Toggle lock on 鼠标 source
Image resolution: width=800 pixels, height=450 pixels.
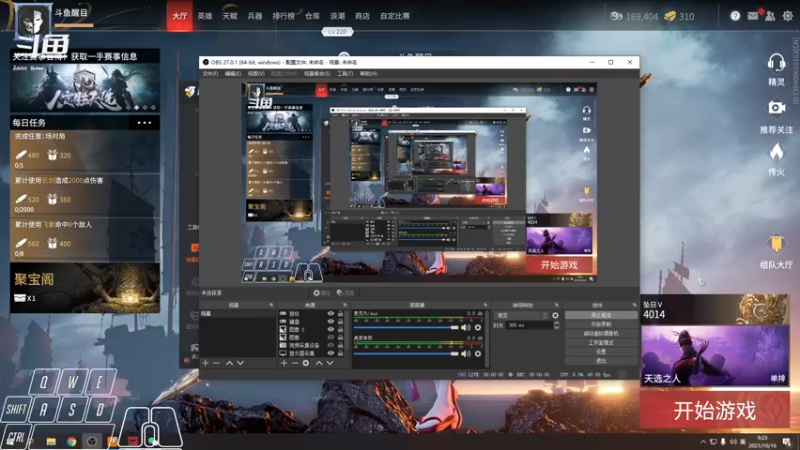[340, 314]
